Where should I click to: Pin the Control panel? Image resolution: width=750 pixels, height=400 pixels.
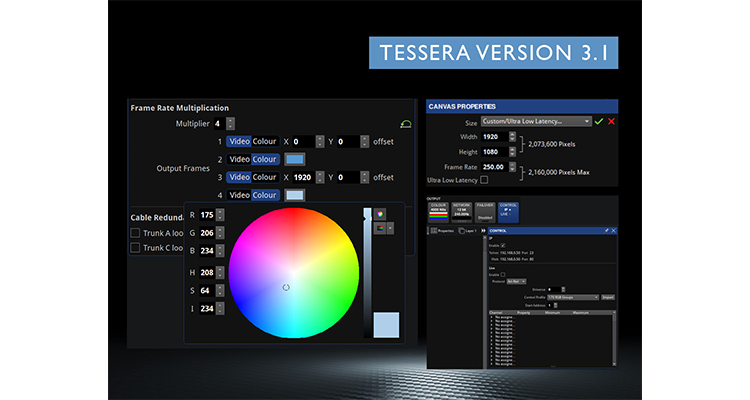click(607, 231)
